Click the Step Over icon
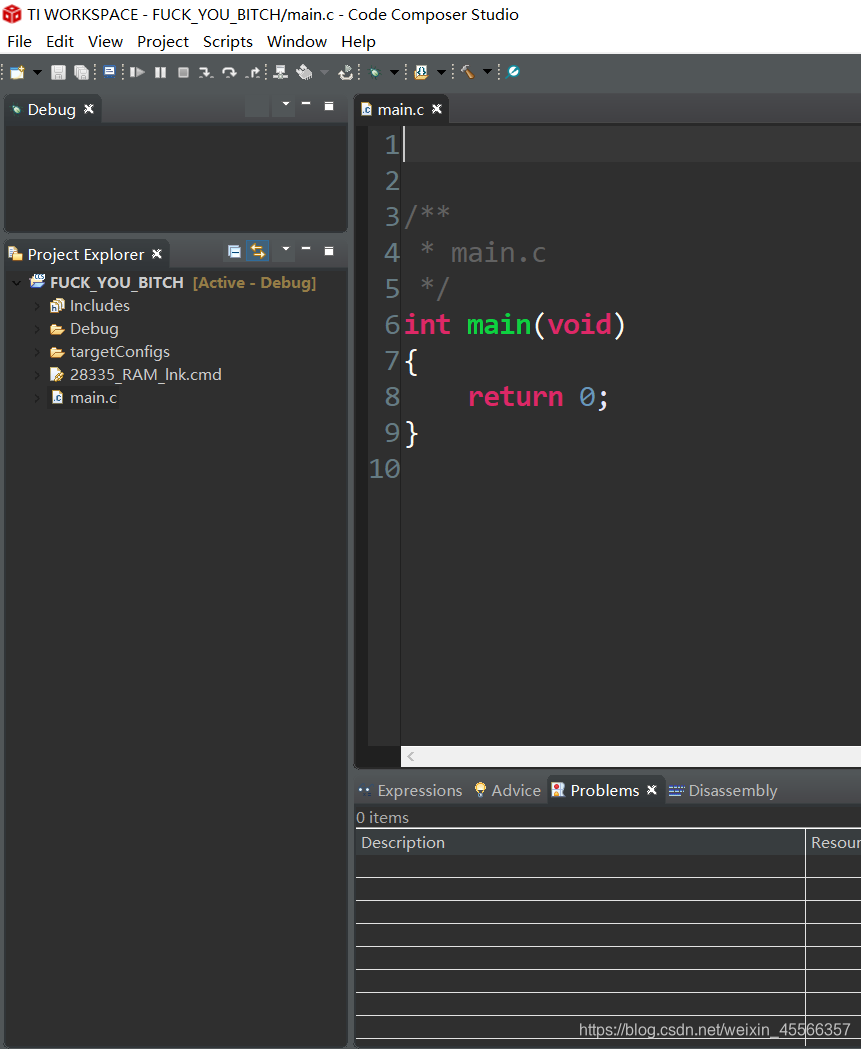This screenshot has width=861, height=1049. tap(229, 72)
